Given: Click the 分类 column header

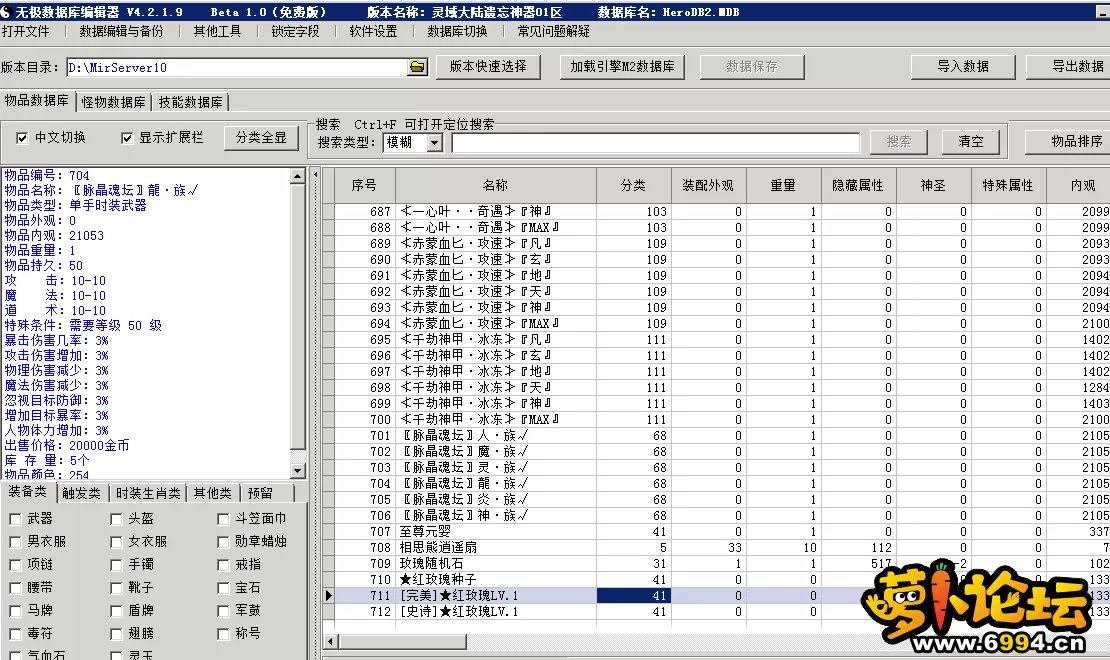Looking at the screenshot, I should [634, 186].
